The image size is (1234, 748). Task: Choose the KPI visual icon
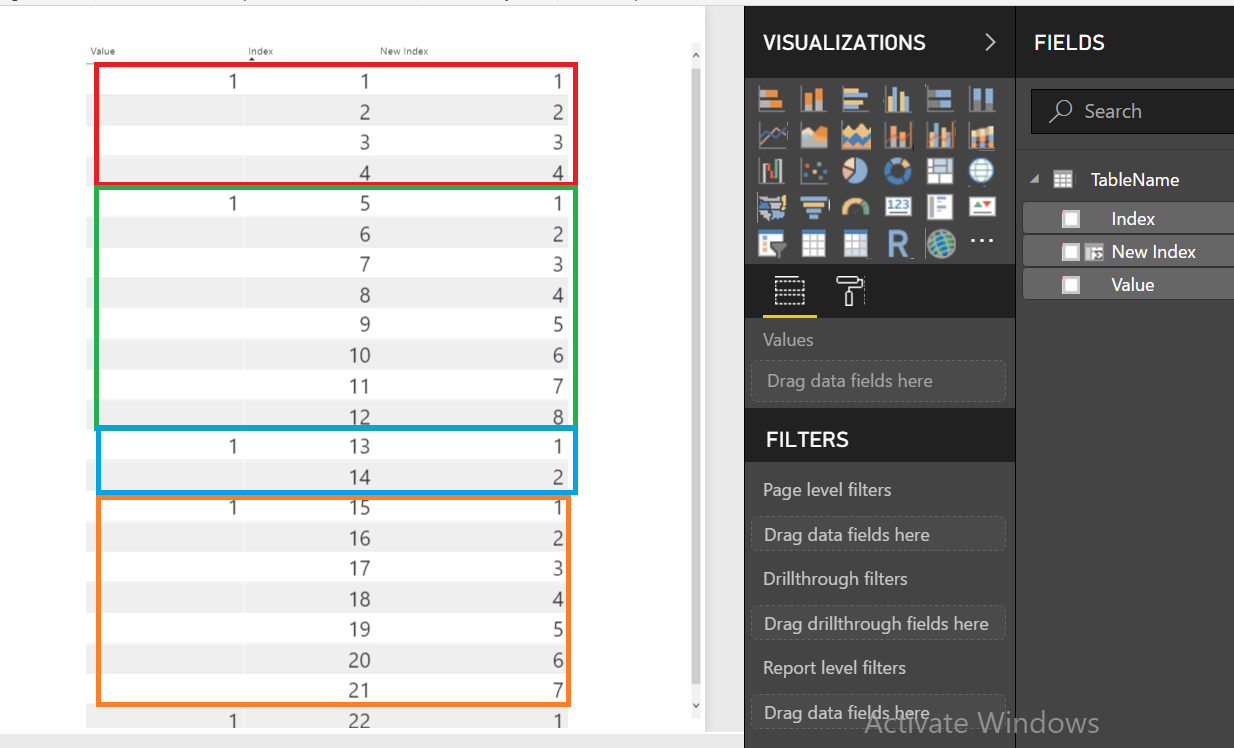click(982, 207)
